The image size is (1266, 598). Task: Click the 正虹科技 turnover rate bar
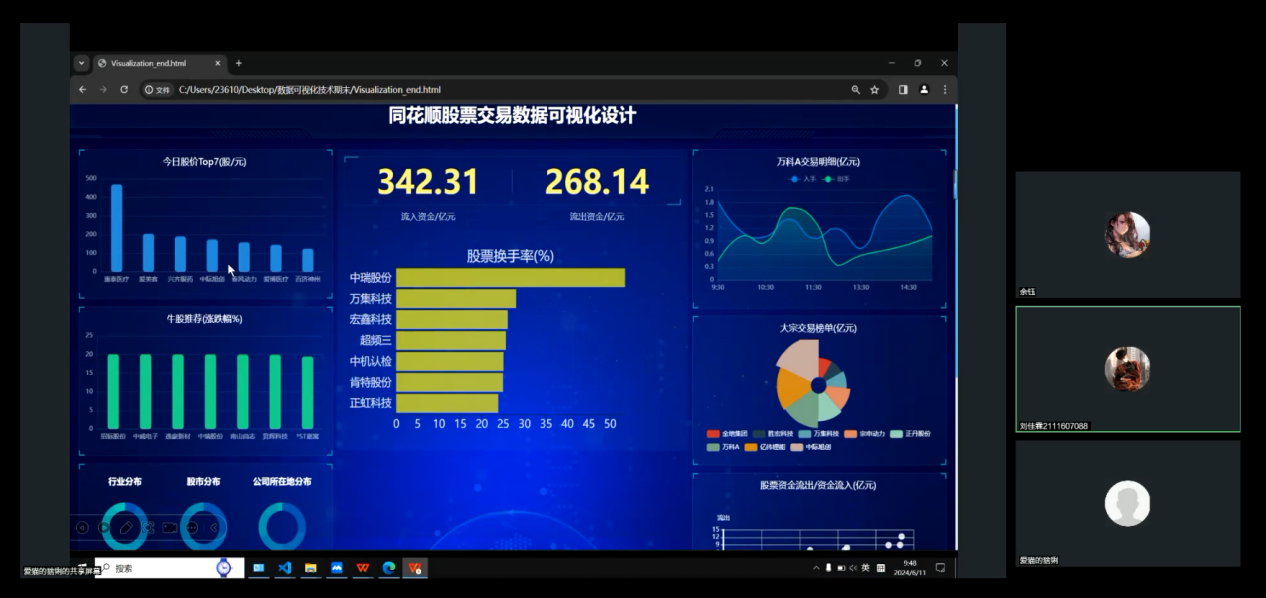447,402
